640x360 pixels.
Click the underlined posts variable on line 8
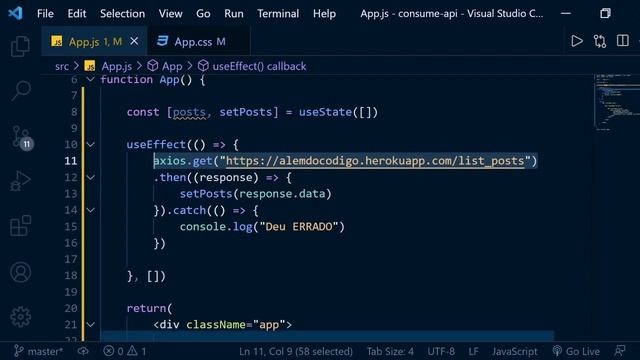[x=189, y=112]
